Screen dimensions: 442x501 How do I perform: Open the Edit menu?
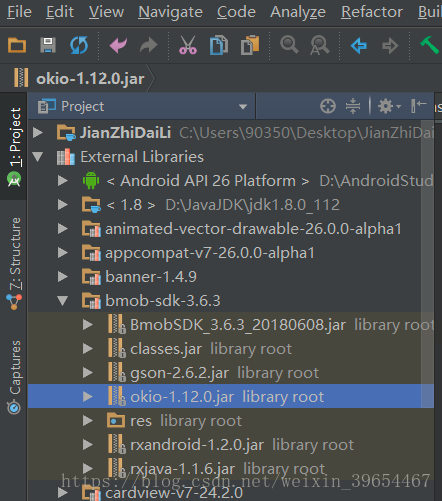tap(60, 12)
